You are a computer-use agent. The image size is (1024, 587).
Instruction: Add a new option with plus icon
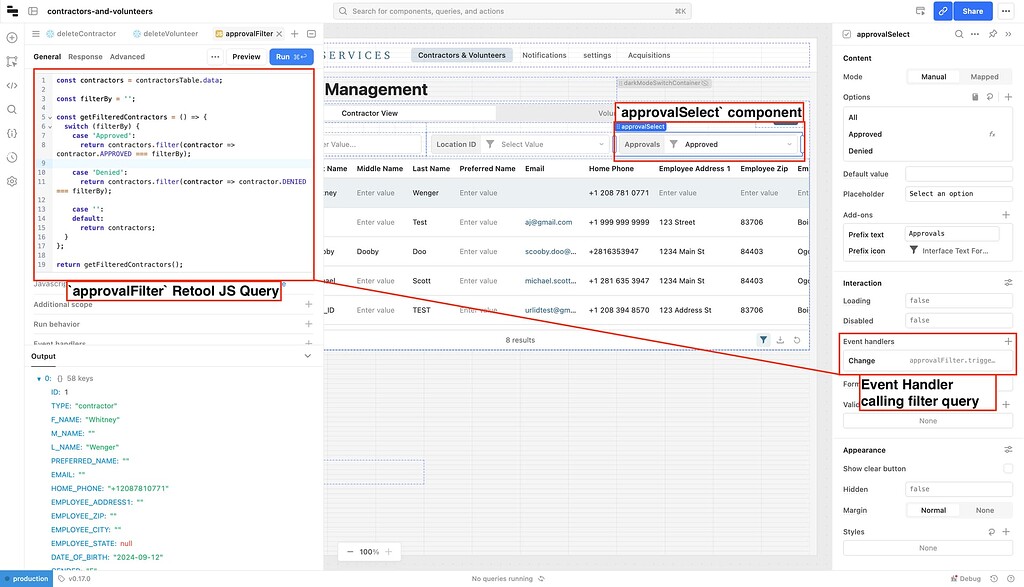click(x=1008, y=97)
